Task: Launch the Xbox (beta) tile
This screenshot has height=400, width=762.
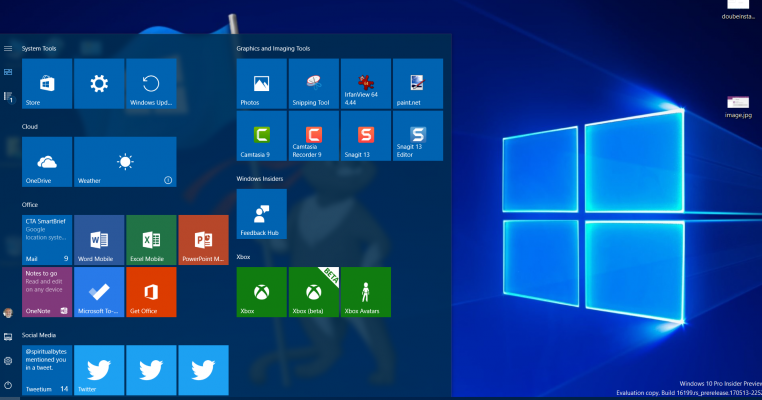Action: (314, 292)
